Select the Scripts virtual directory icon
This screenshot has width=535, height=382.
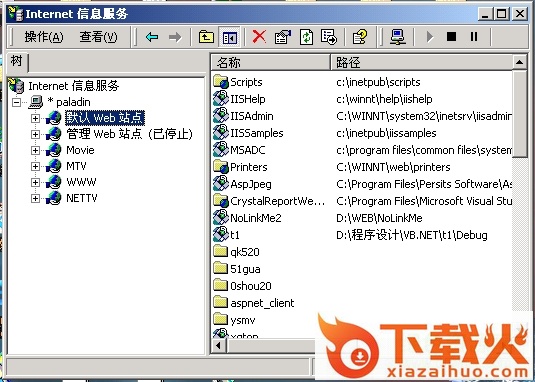coord(221,82)
